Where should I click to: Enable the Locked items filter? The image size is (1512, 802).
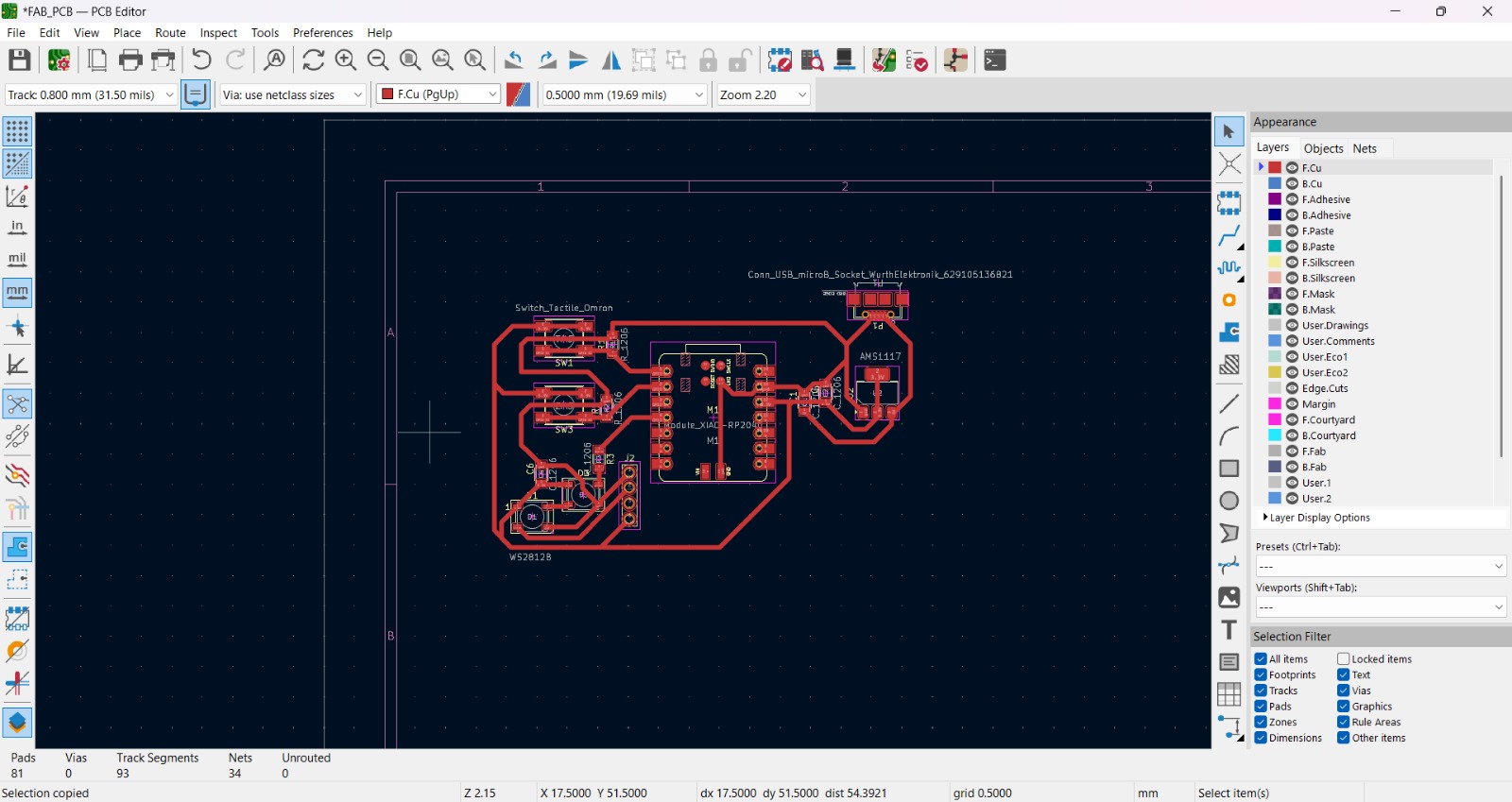point(1343,659)
